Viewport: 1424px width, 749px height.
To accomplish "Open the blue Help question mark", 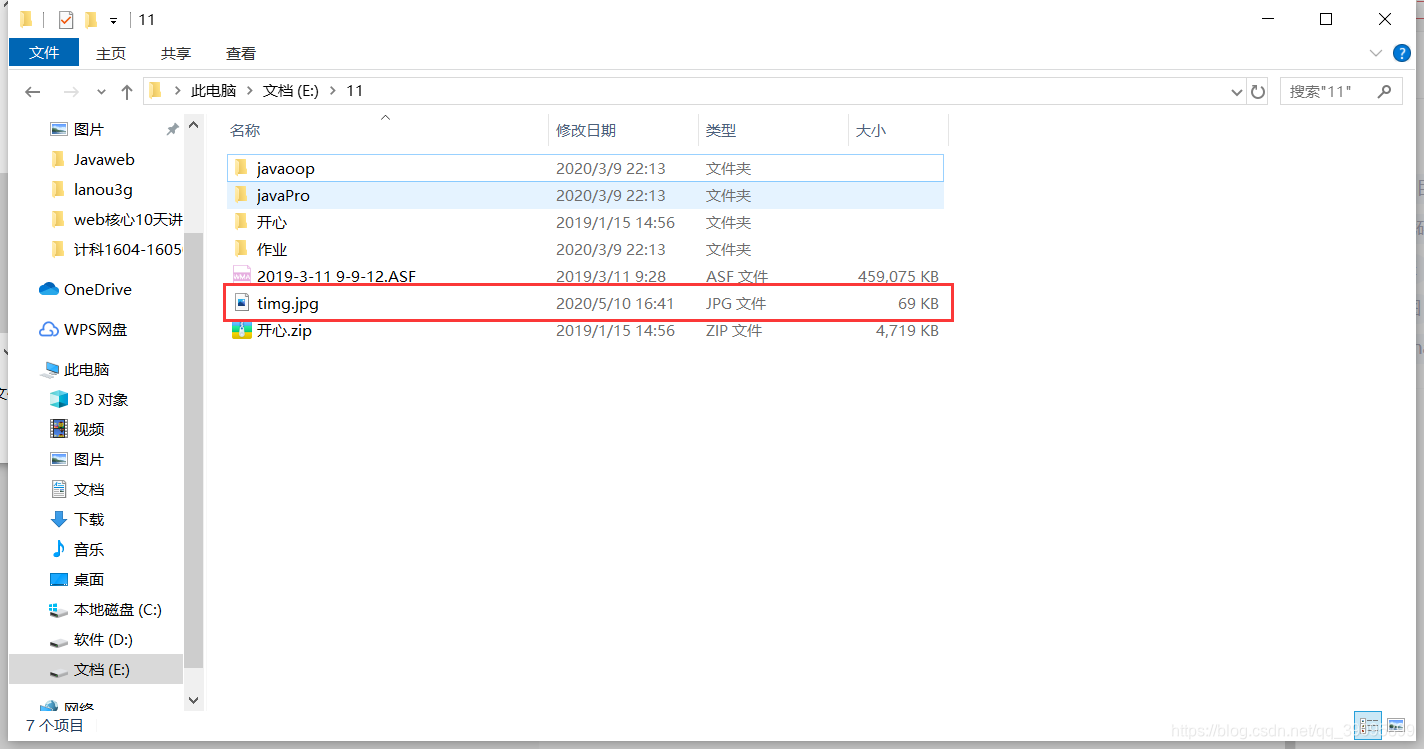I will [1400, 53].
